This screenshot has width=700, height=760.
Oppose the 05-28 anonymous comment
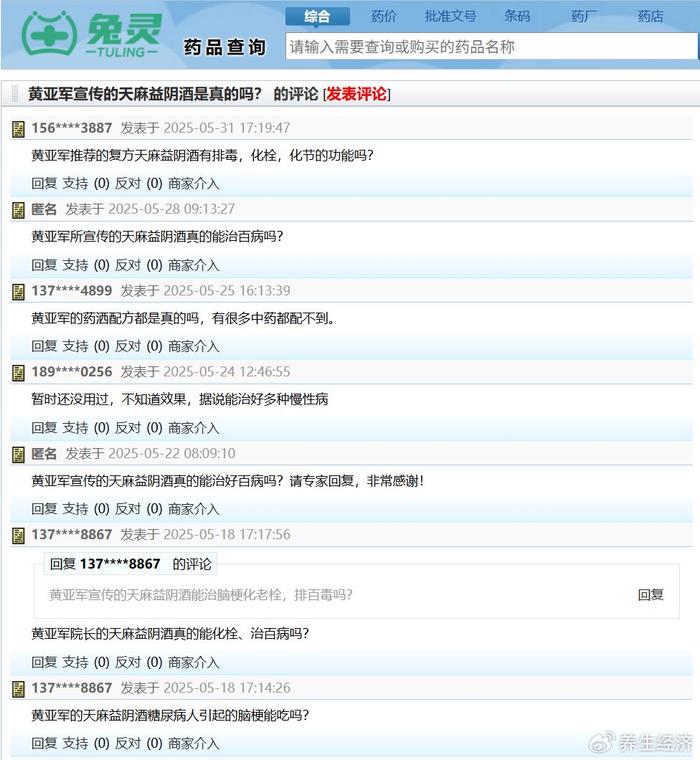point(127,265)
